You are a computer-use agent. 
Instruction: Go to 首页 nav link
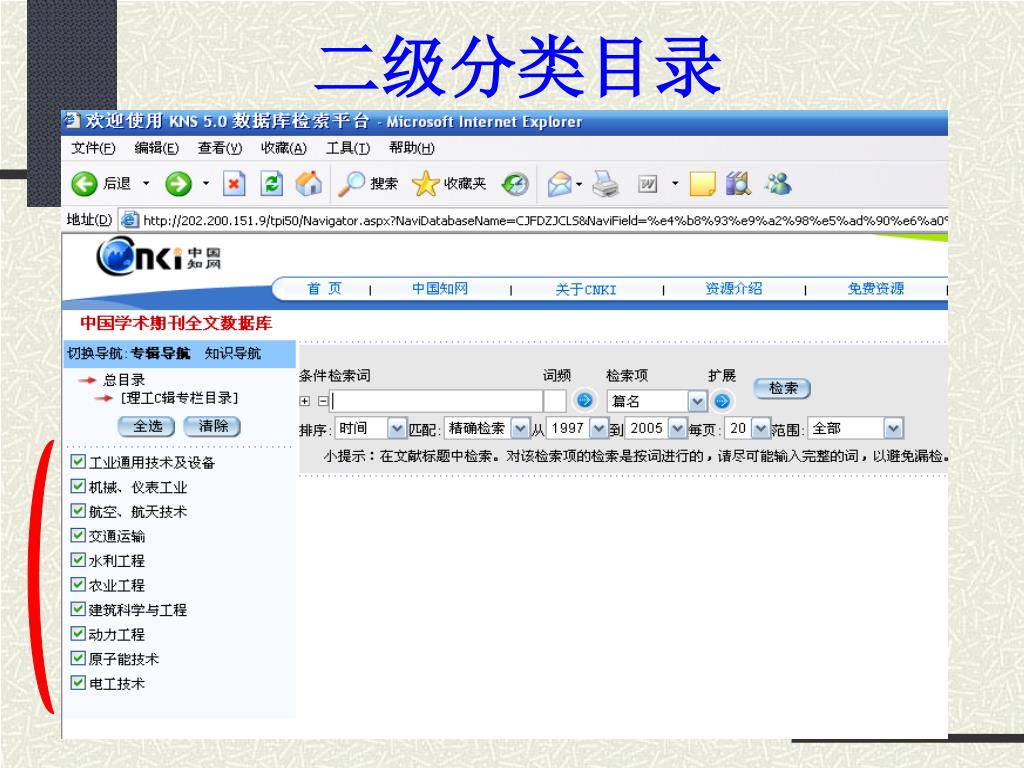[325, 289]
